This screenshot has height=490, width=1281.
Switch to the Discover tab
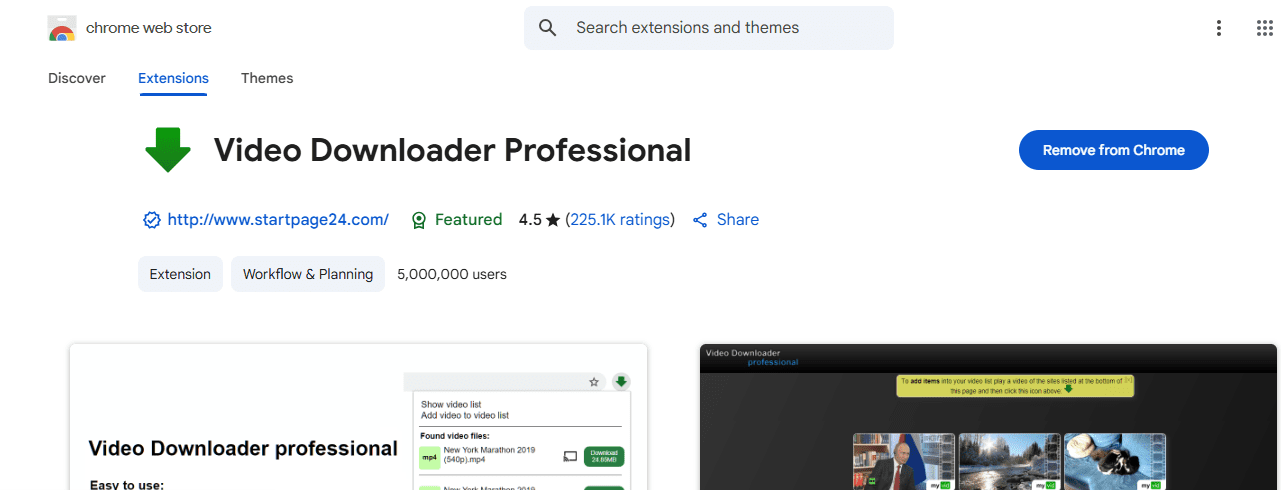(x=77, y=78)
